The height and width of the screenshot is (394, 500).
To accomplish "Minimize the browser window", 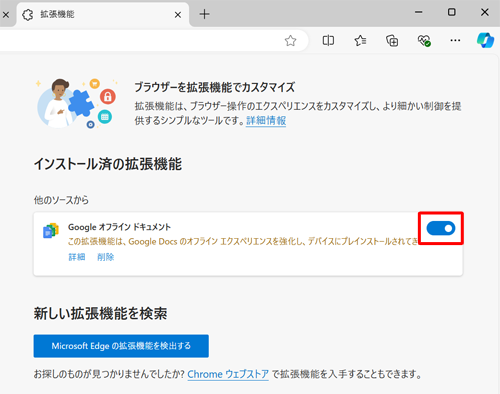I will click(419, 12).
